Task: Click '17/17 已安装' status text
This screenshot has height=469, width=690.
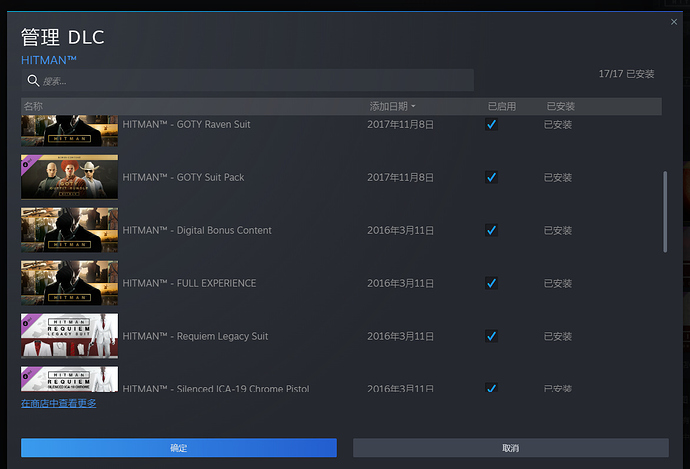Action: coord(626,74)
